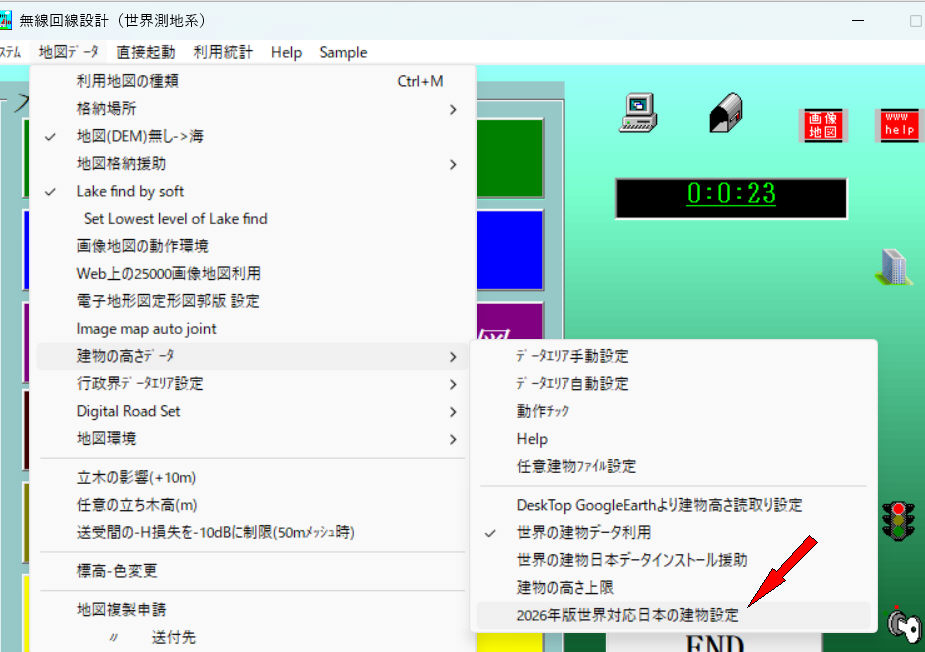This screenshot has width=925, height=652.
Task: Uncheck Lake find by soft
Action: pyautogui.click(x=130, y=191)
